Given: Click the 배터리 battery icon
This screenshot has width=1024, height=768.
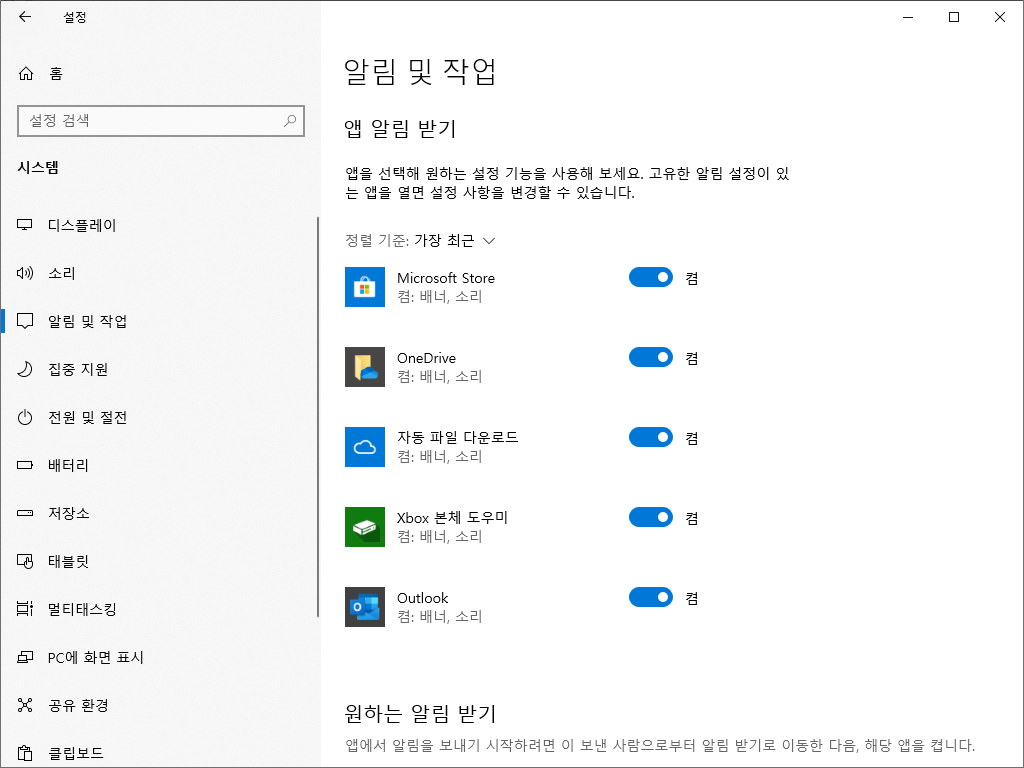Looking at the screenshot, I should [25, 465].
